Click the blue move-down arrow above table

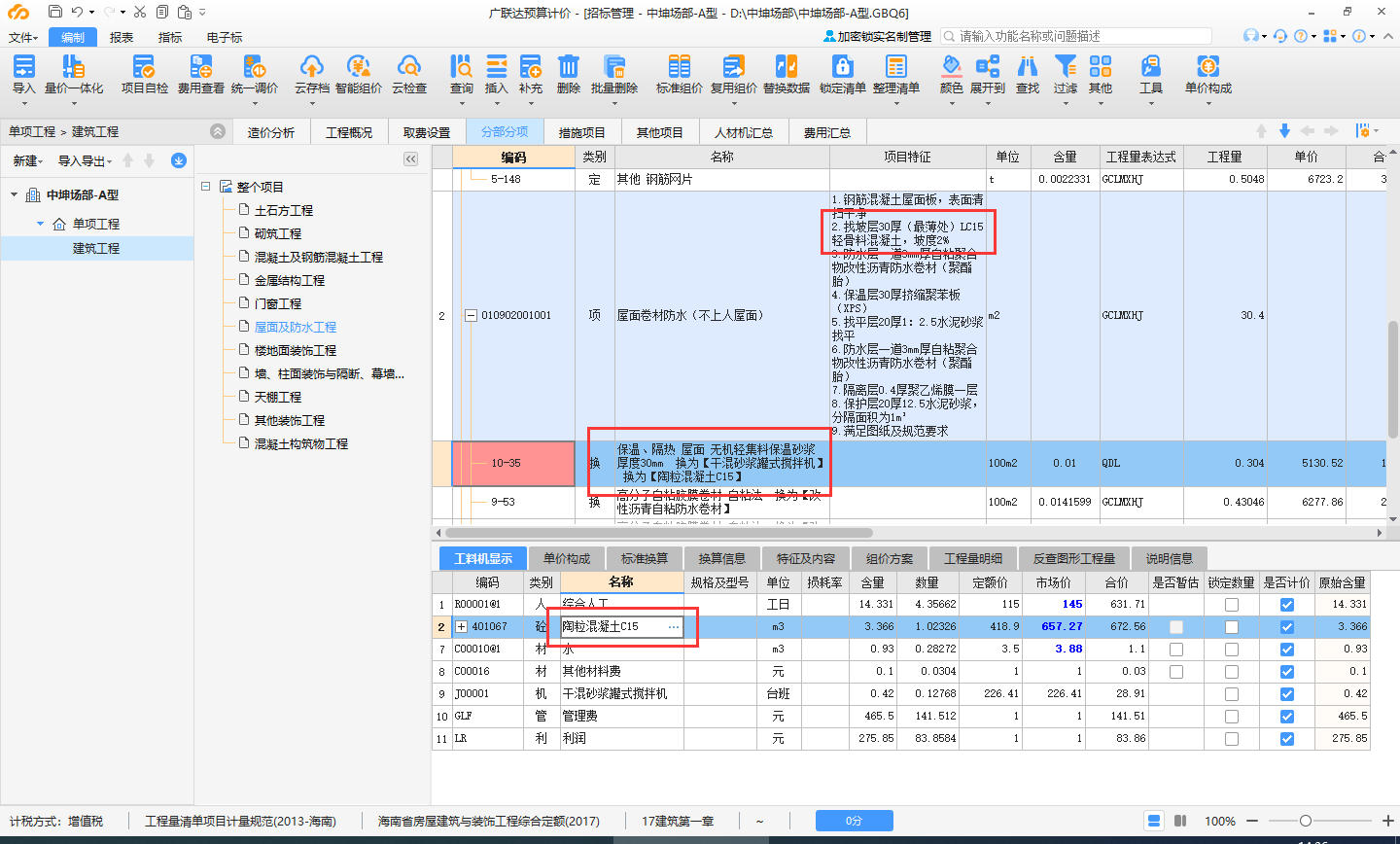click(1284, 131)
